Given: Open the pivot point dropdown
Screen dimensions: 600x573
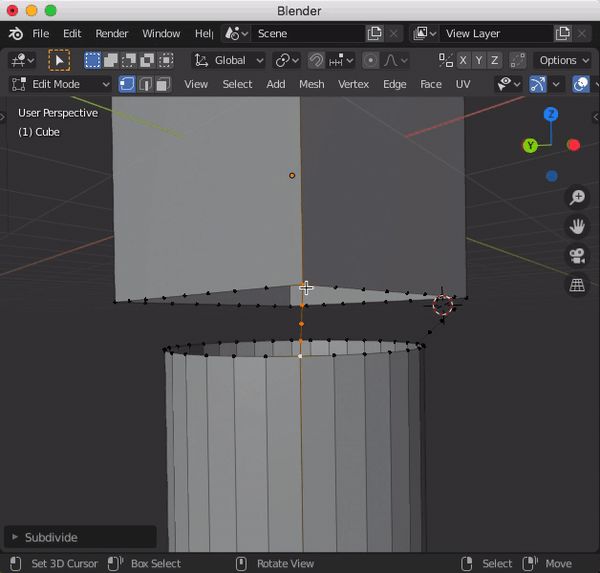Looking at the screenshot, I should pyautogui.click(x=287, y=60).
